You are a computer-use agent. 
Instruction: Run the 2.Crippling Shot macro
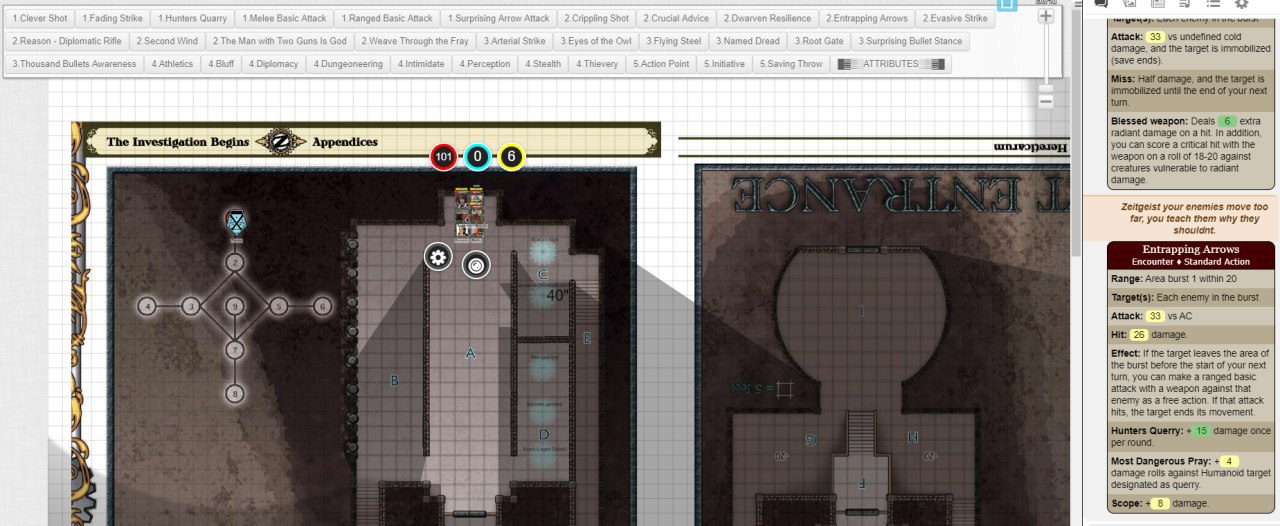click(596, 18)
